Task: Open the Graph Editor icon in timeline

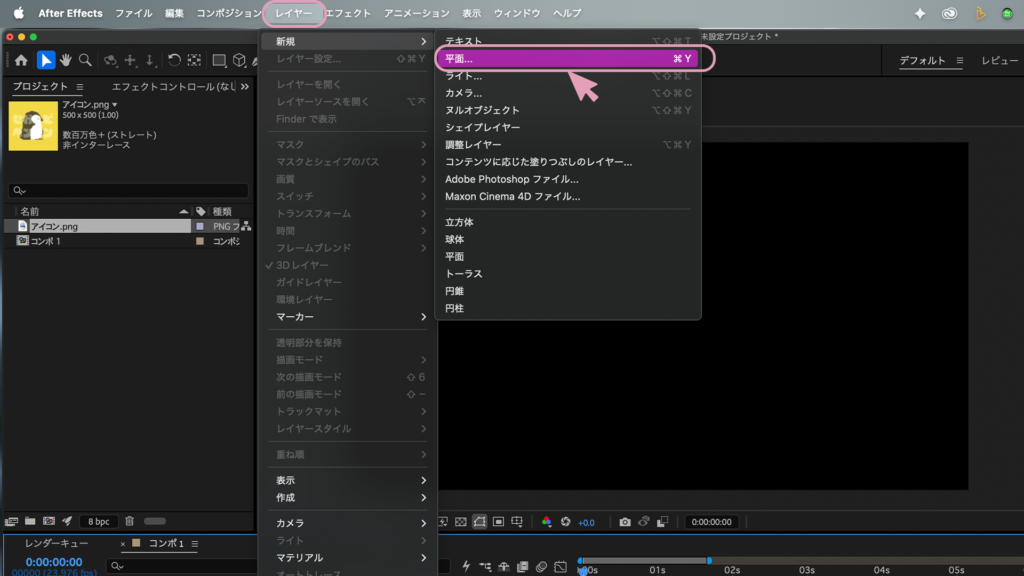Action: coord(560,566)
